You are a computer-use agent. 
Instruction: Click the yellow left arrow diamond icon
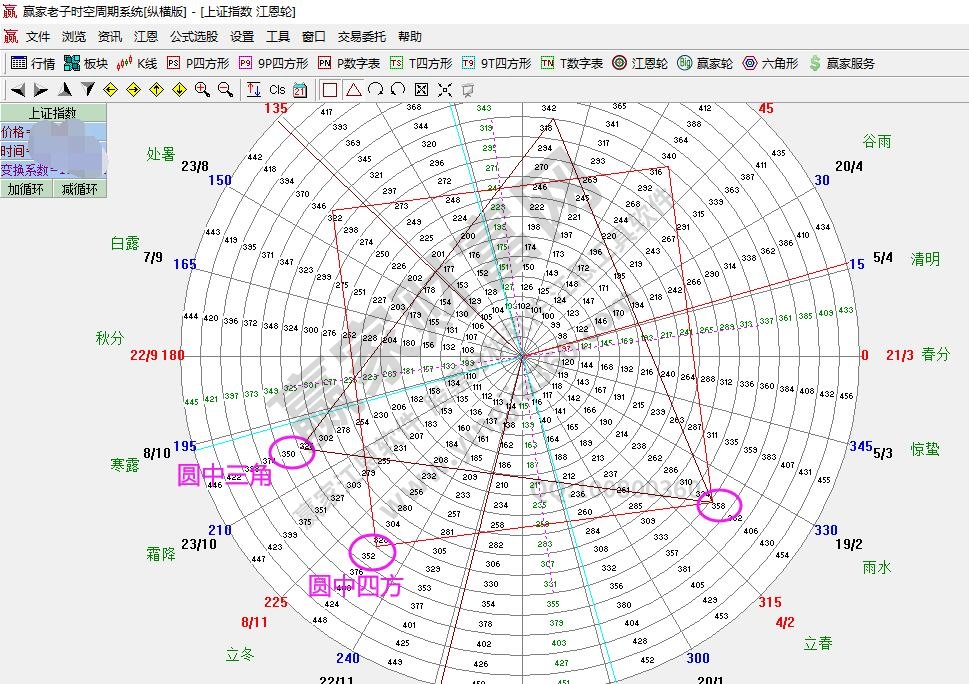[110, 90]
